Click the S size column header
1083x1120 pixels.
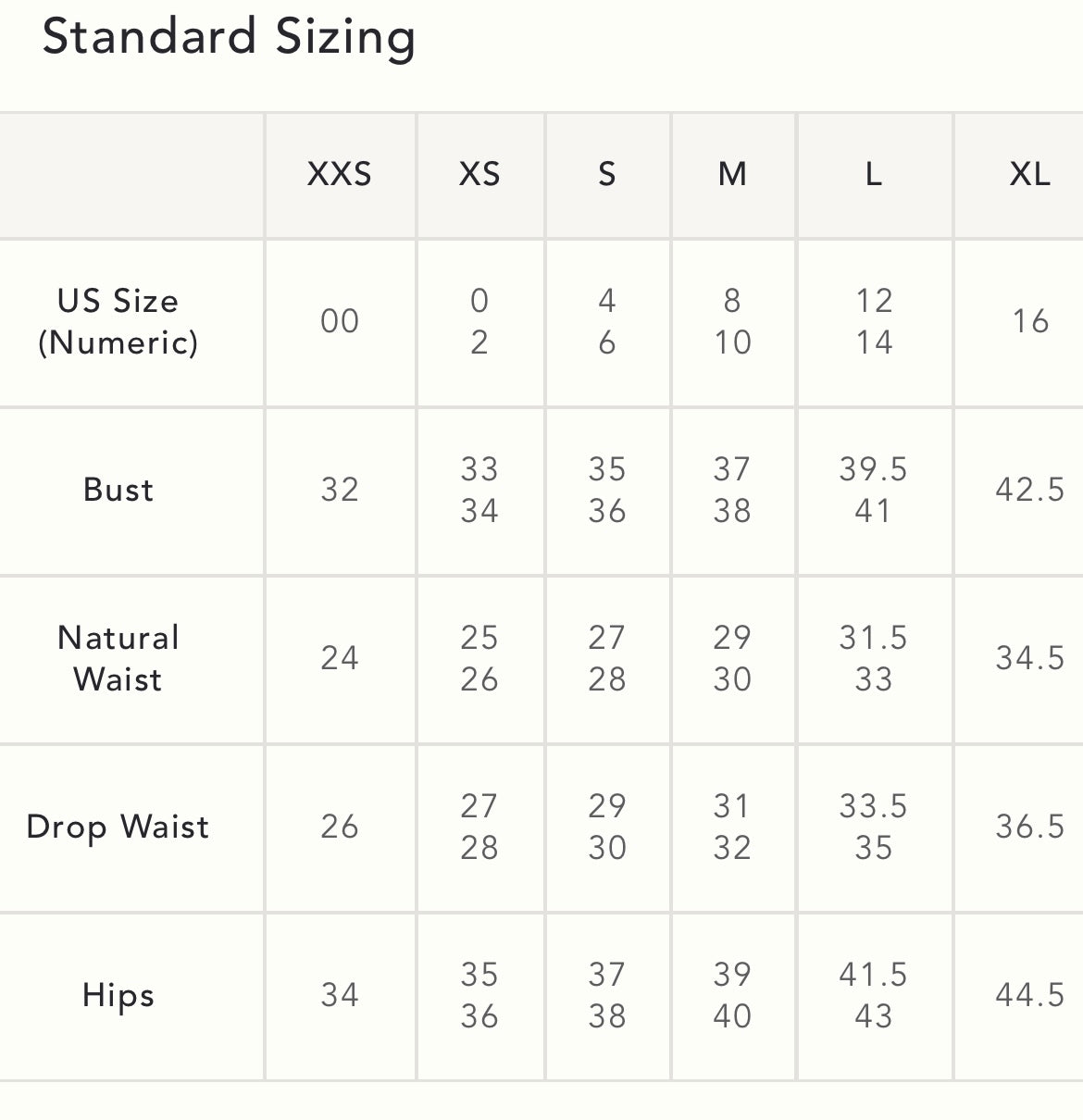click(x=607, y=174)
